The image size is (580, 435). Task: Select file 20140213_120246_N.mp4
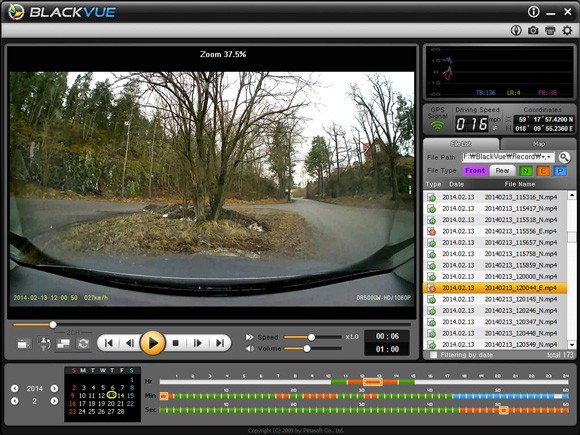pyautogui.click(x=495, y=311)
